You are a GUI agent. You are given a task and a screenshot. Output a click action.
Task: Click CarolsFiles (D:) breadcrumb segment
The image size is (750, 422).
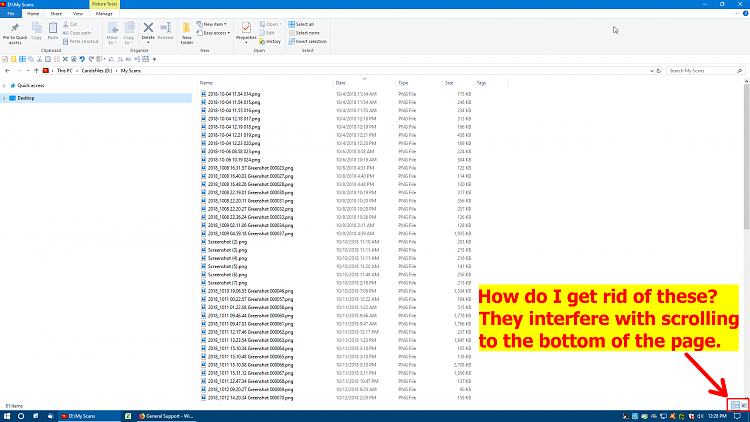[x=97, y=71]
